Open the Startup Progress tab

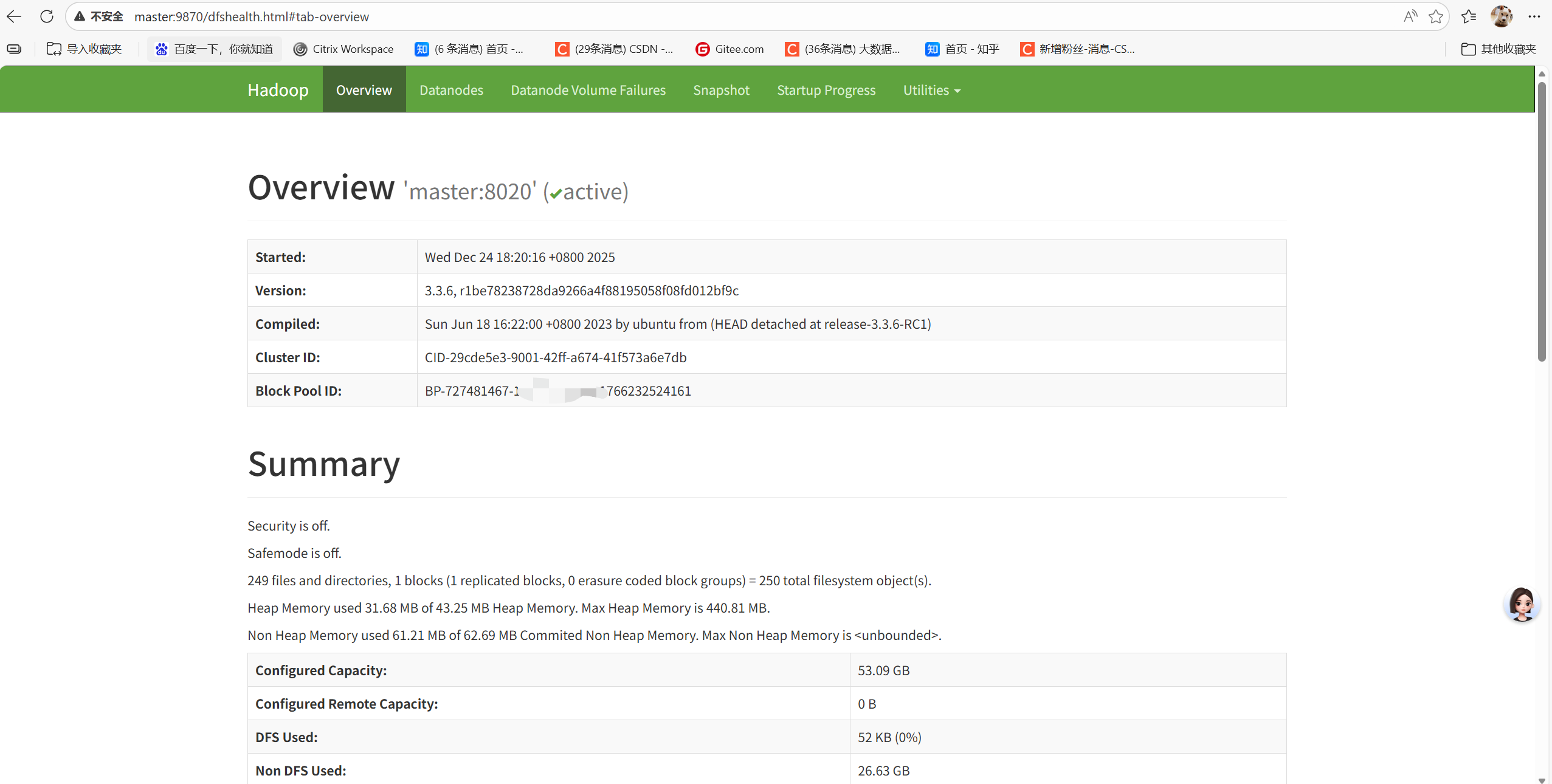826,90
